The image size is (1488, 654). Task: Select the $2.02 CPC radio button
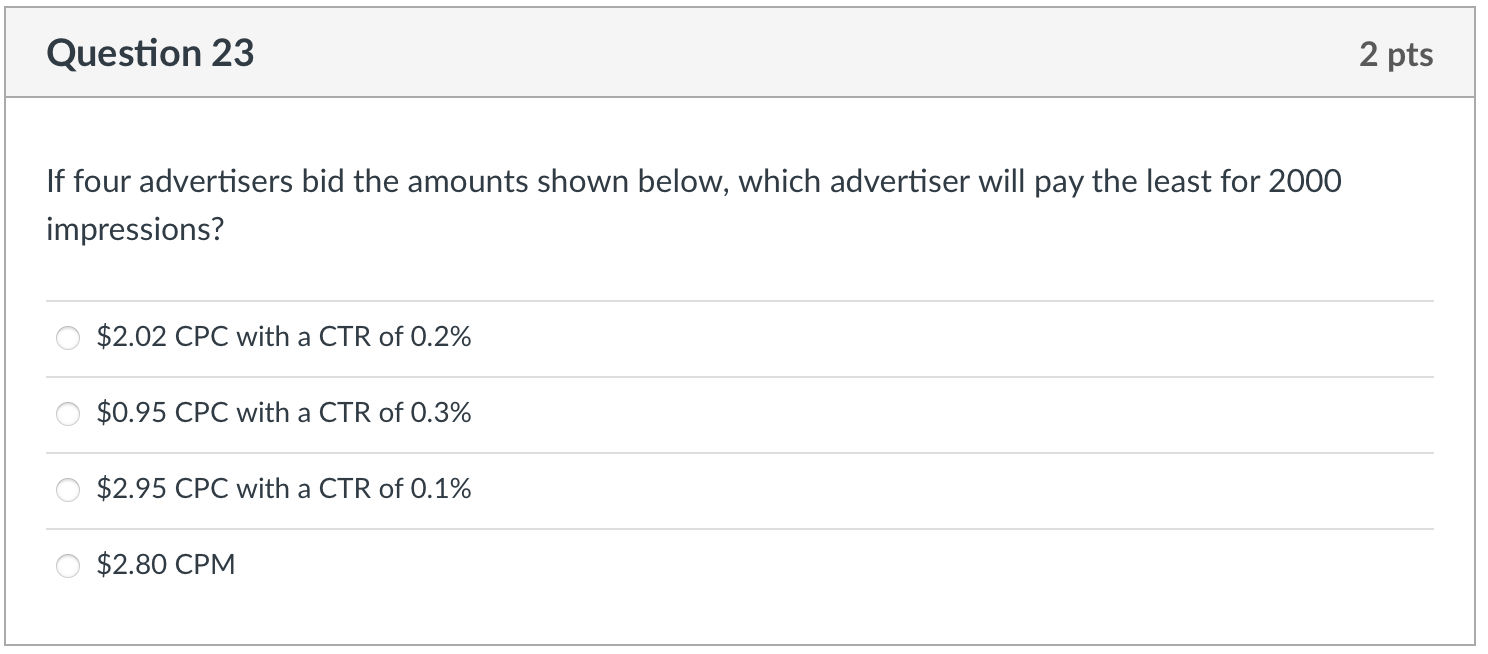pyautogui.click(x=67, y=338)
